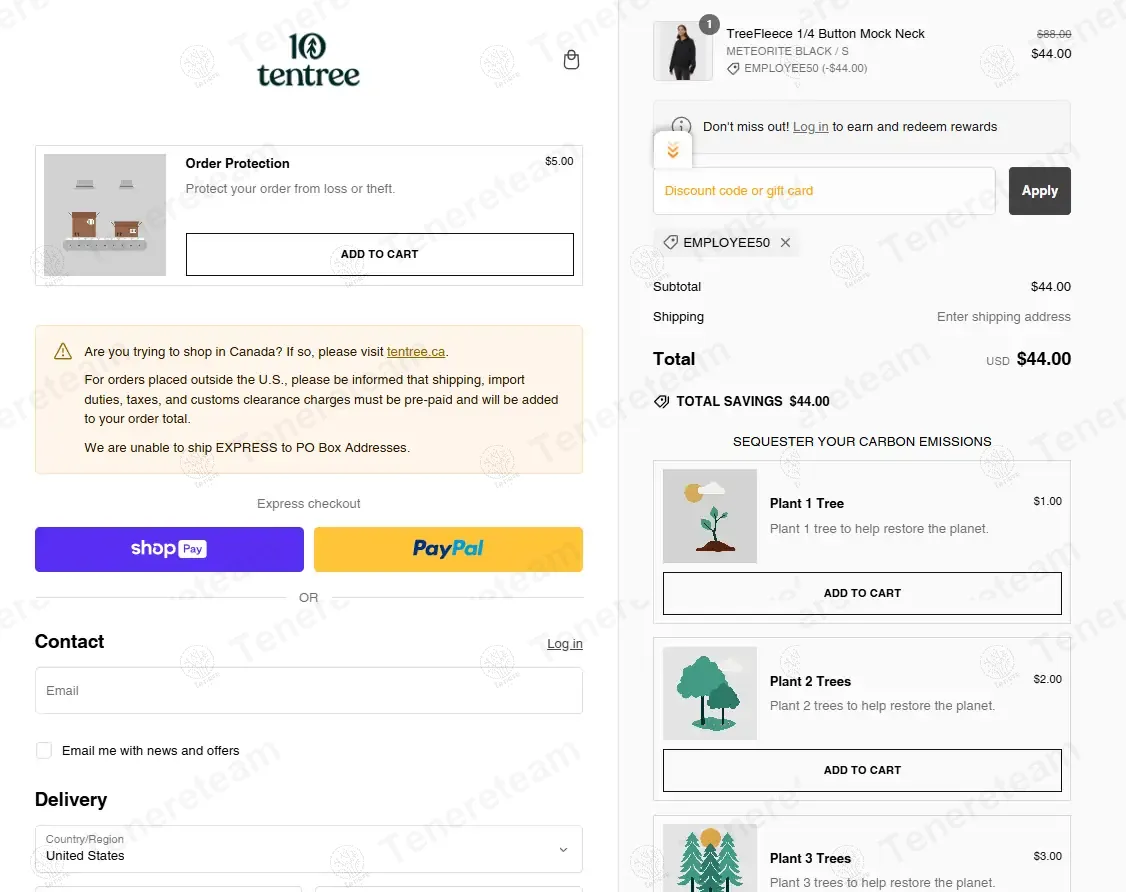
Task: Enable Email me with news and offers
Action: [x=44, y=750]
